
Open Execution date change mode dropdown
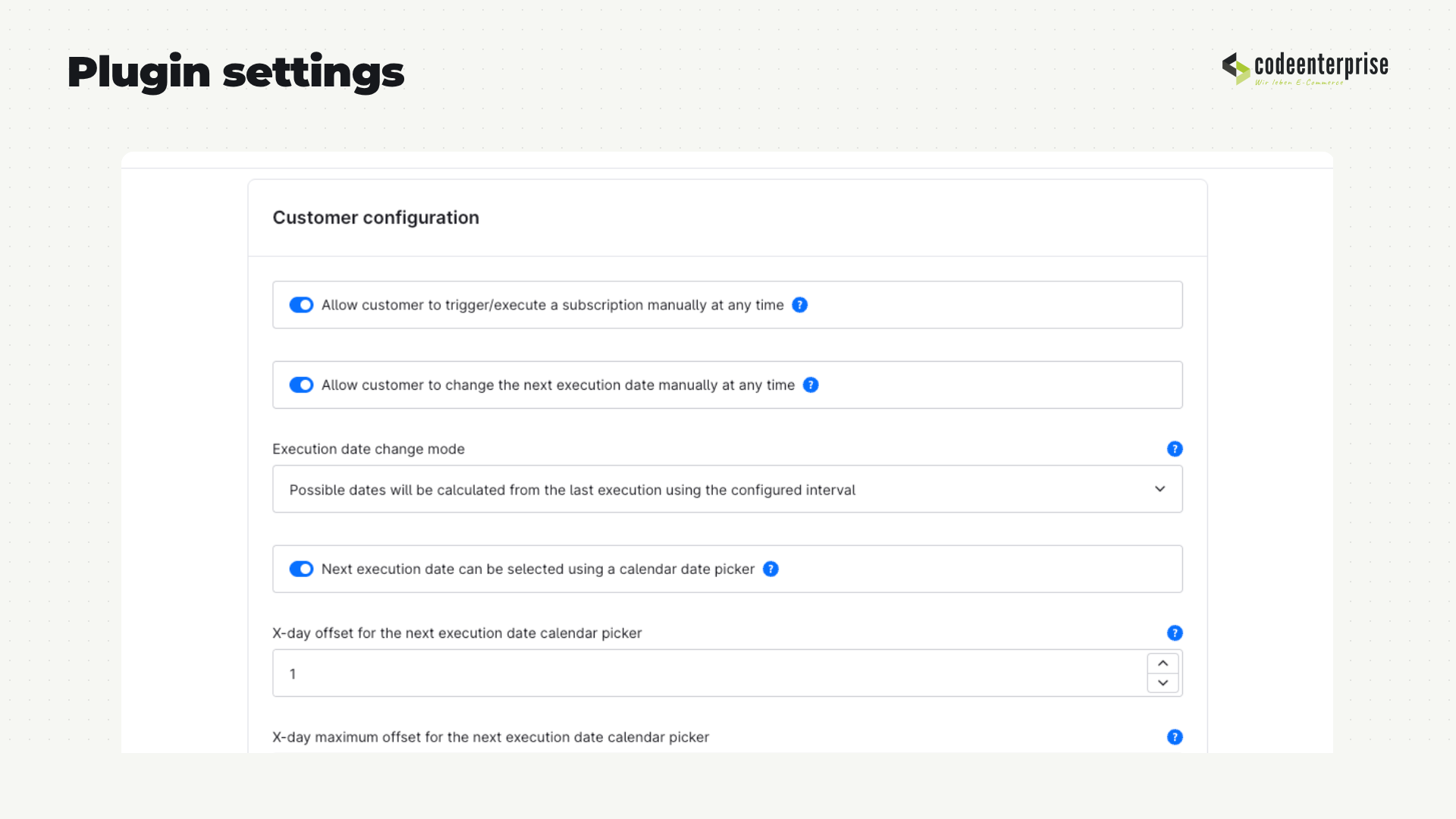pos(727,489)
